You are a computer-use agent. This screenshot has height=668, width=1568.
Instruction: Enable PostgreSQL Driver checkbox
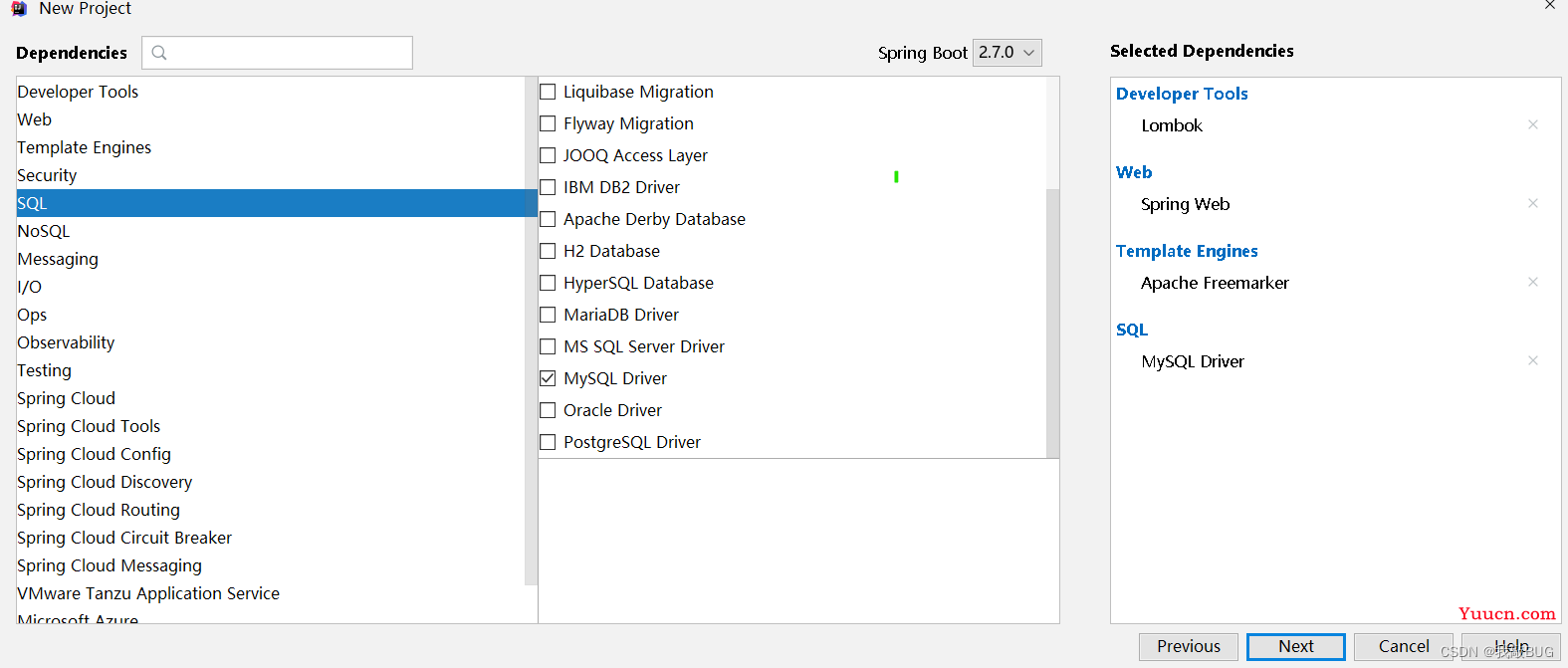tap(548, 442)
